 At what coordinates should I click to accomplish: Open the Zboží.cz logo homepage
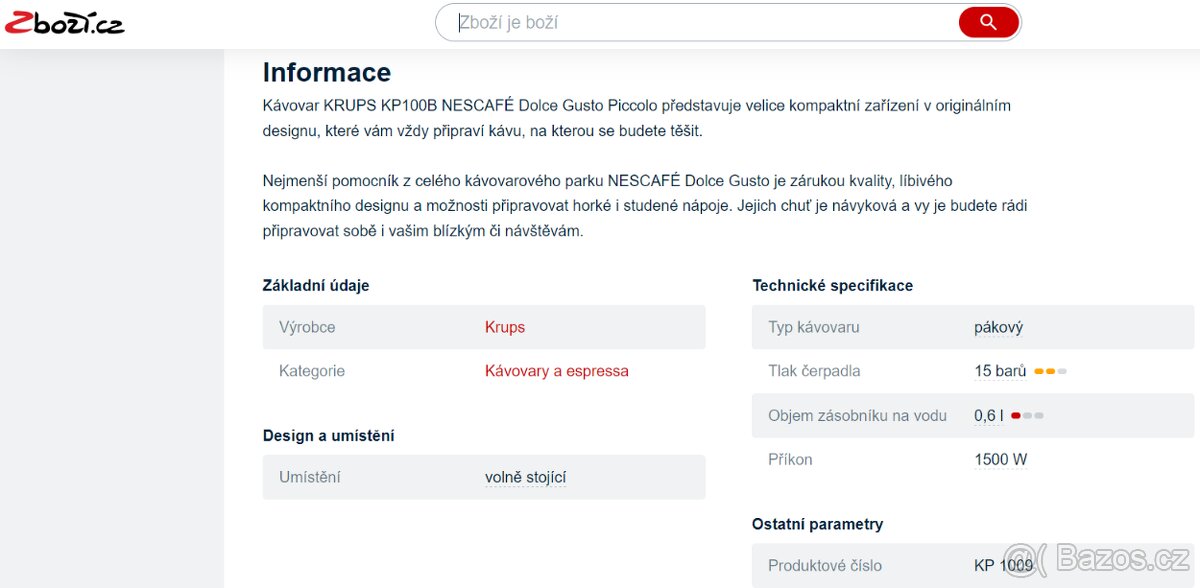(x=64, y=24)
